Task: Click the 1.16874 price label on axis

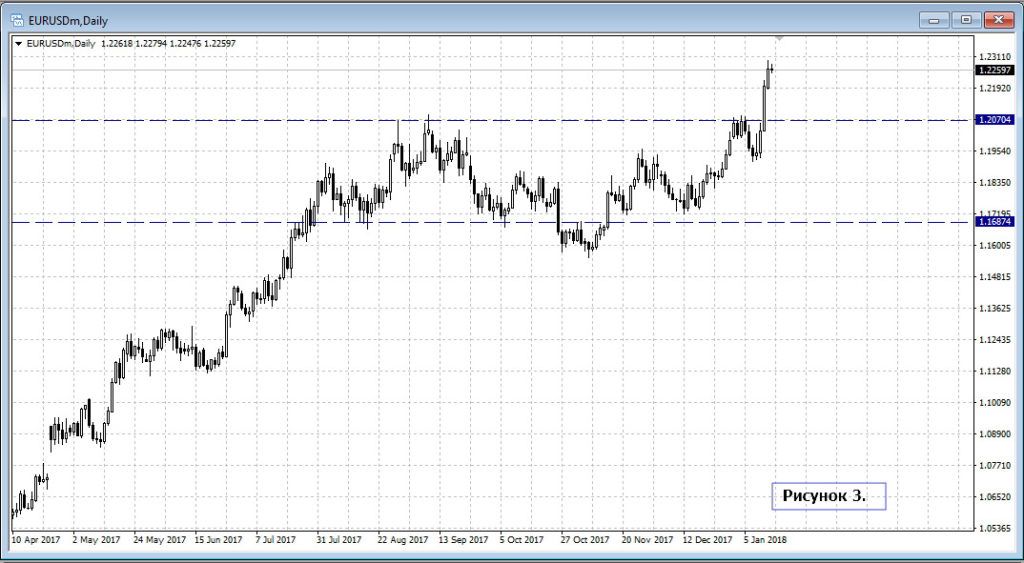Action: click(x=996, y=222)
